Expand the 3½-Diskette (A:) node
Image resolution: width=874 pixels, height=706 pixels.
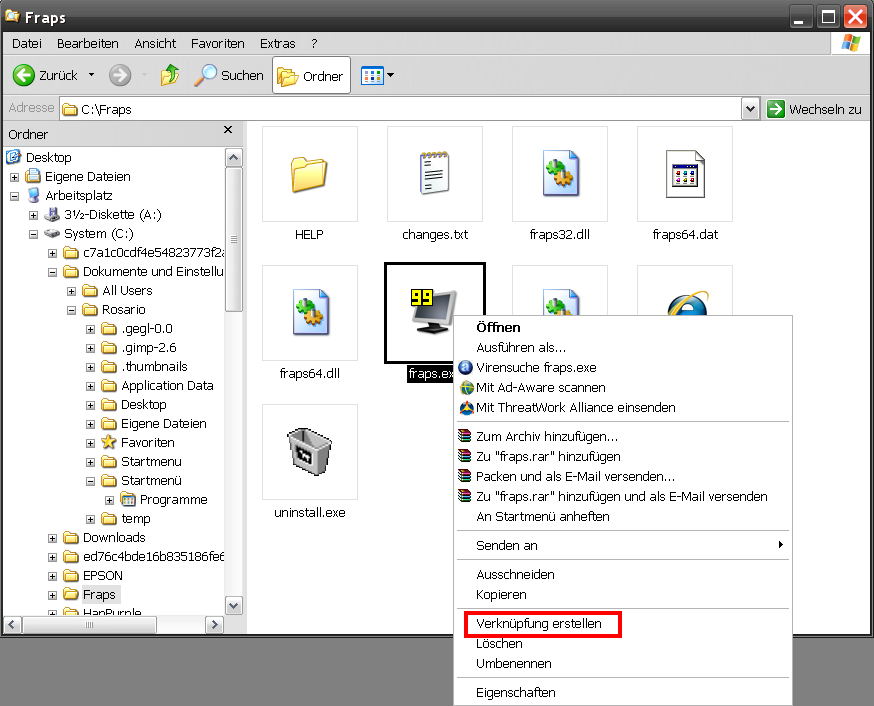pyautogui.click(x=33, y=215)
